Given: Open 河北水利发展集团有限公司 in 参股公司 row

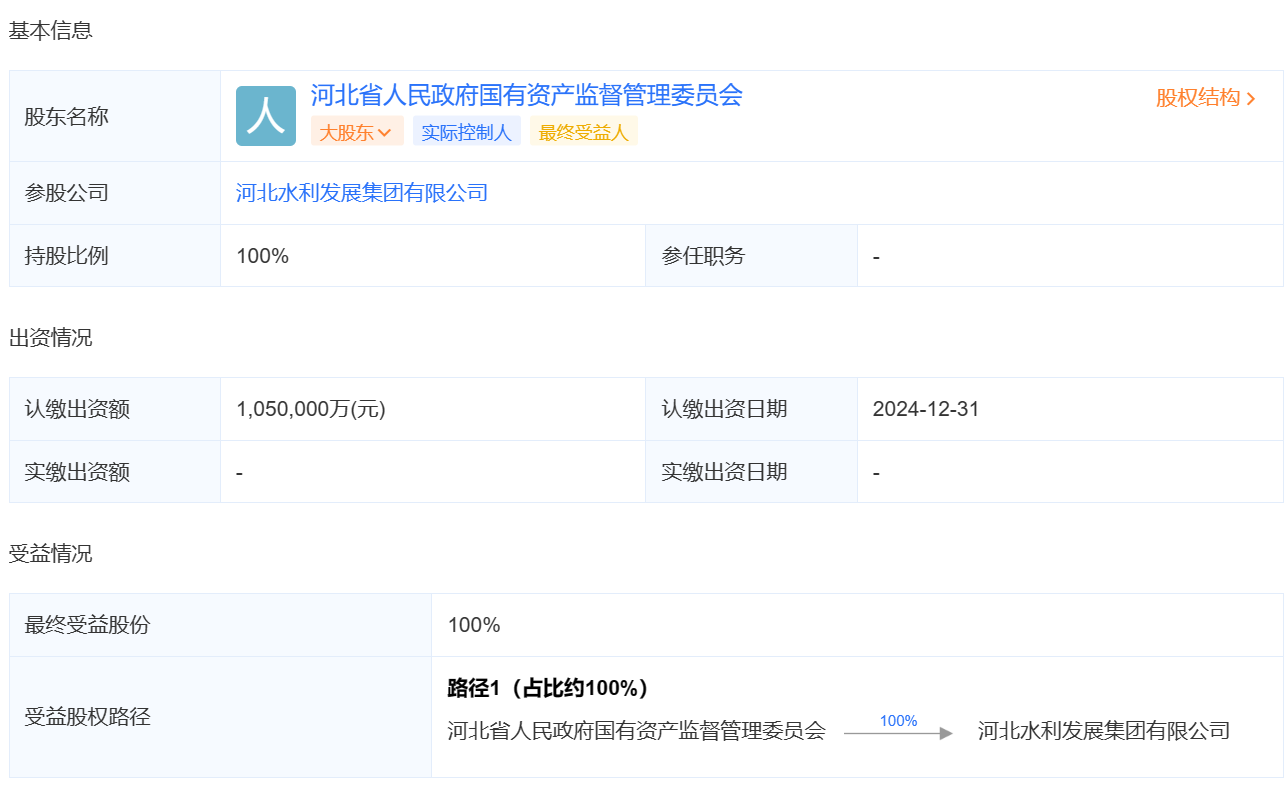Looking at the screenshot, I should point(362,193).
